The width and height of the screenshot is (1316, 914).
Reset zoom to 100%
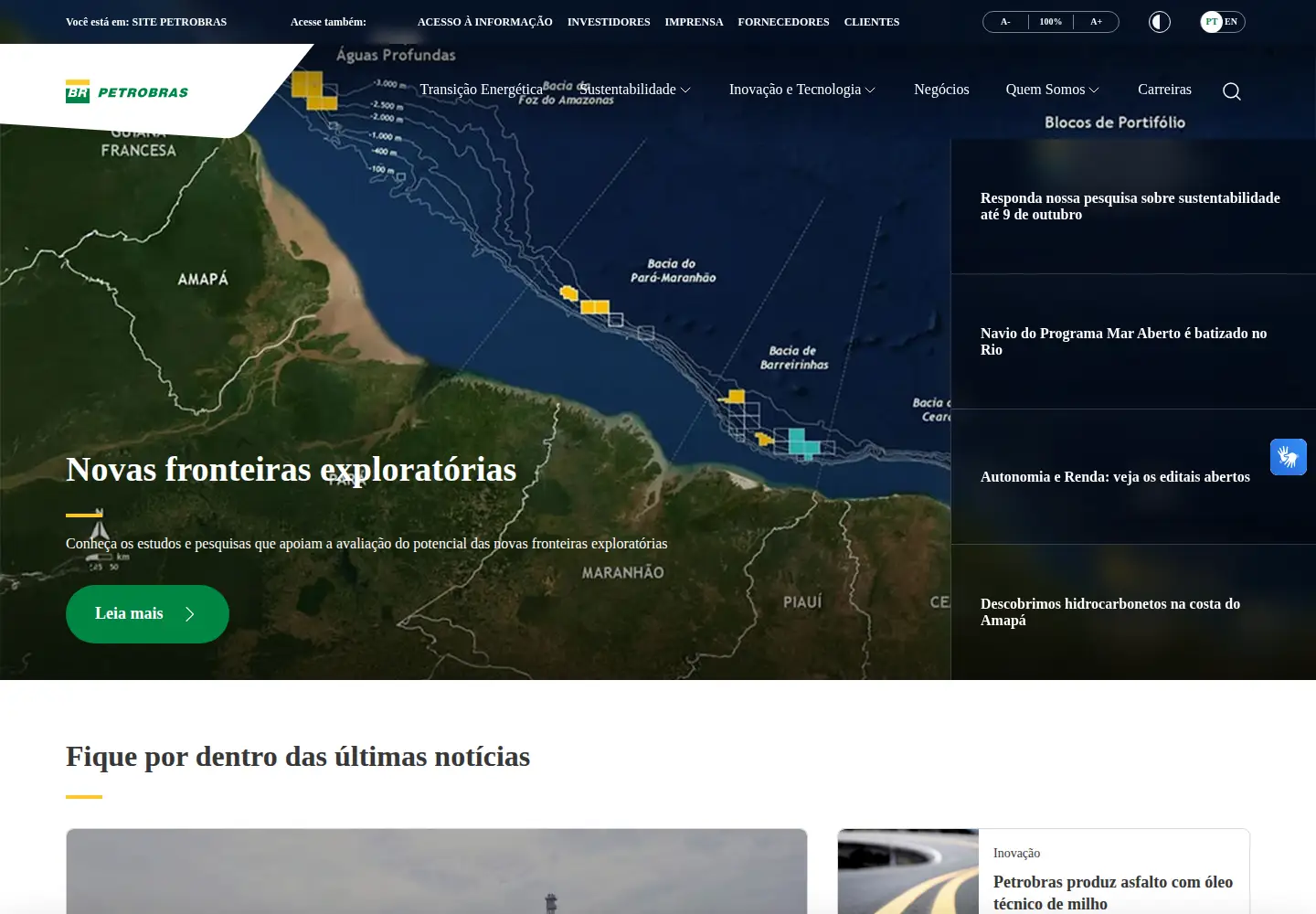(x=1051, y=22)
